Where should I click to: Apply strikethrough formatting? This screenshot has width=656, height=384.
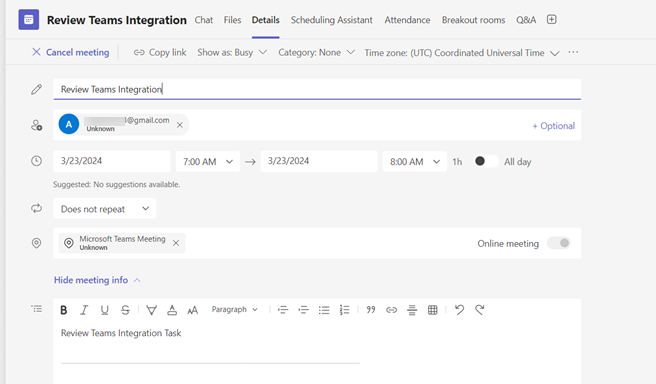pos(125,310)
